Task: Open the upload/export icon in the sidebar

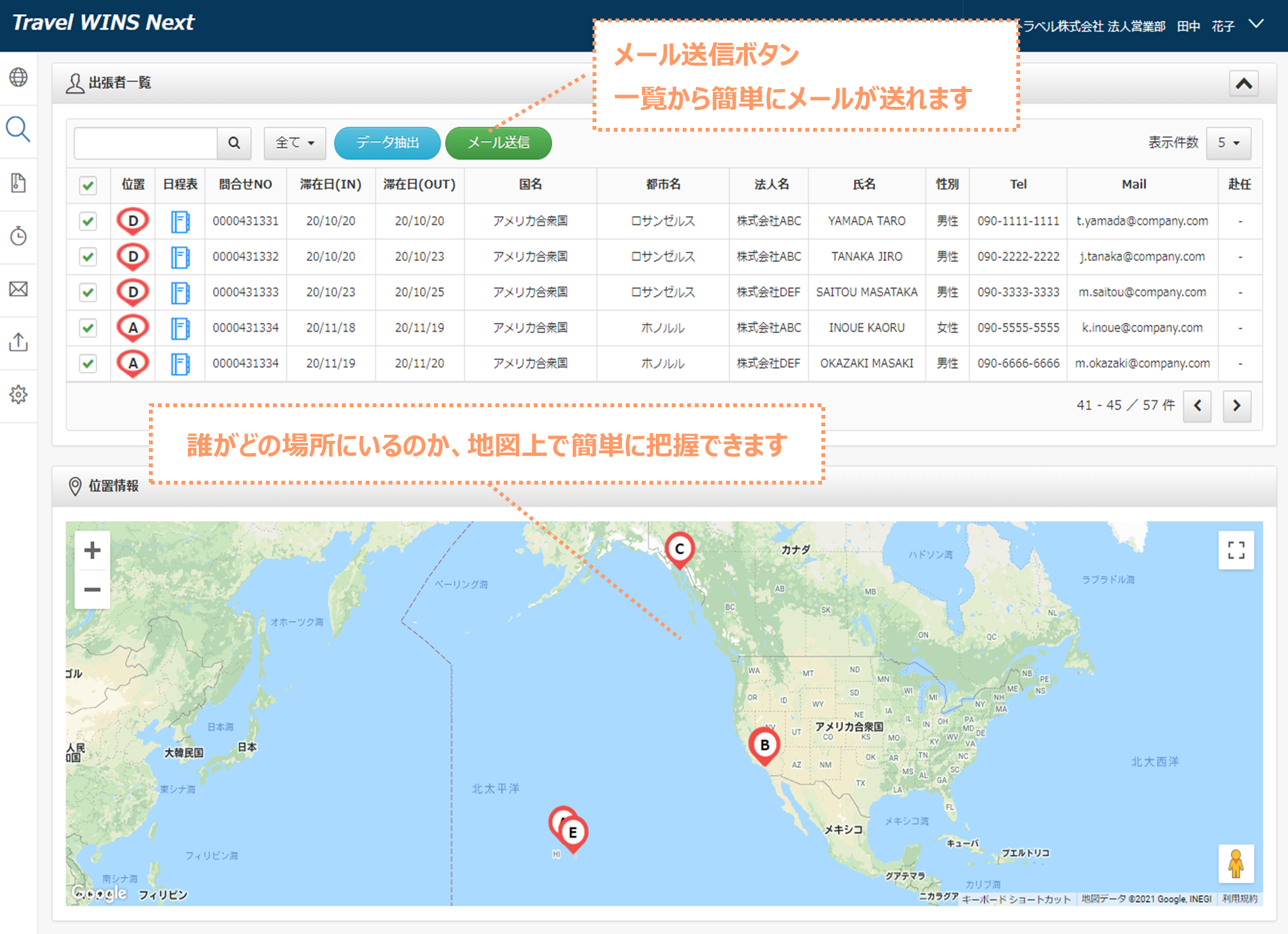Action: 19,342
